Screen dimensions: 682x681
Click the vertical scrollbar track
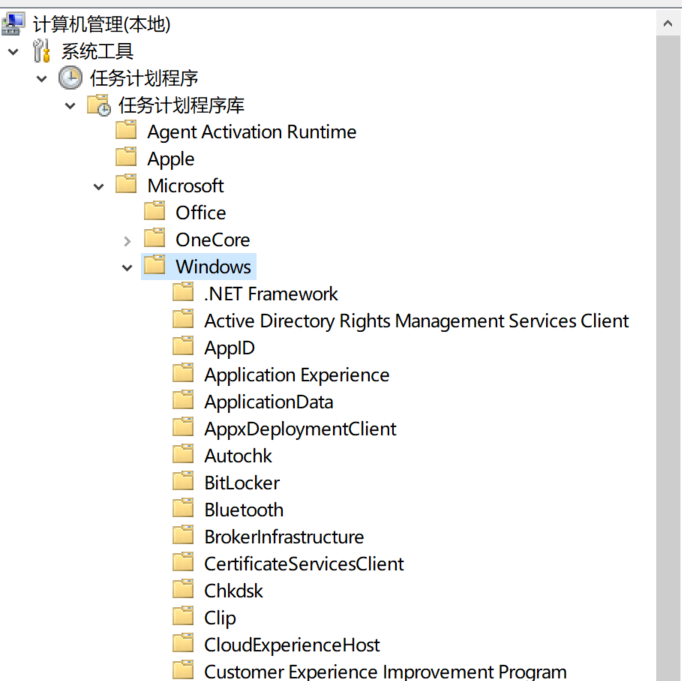668,357
